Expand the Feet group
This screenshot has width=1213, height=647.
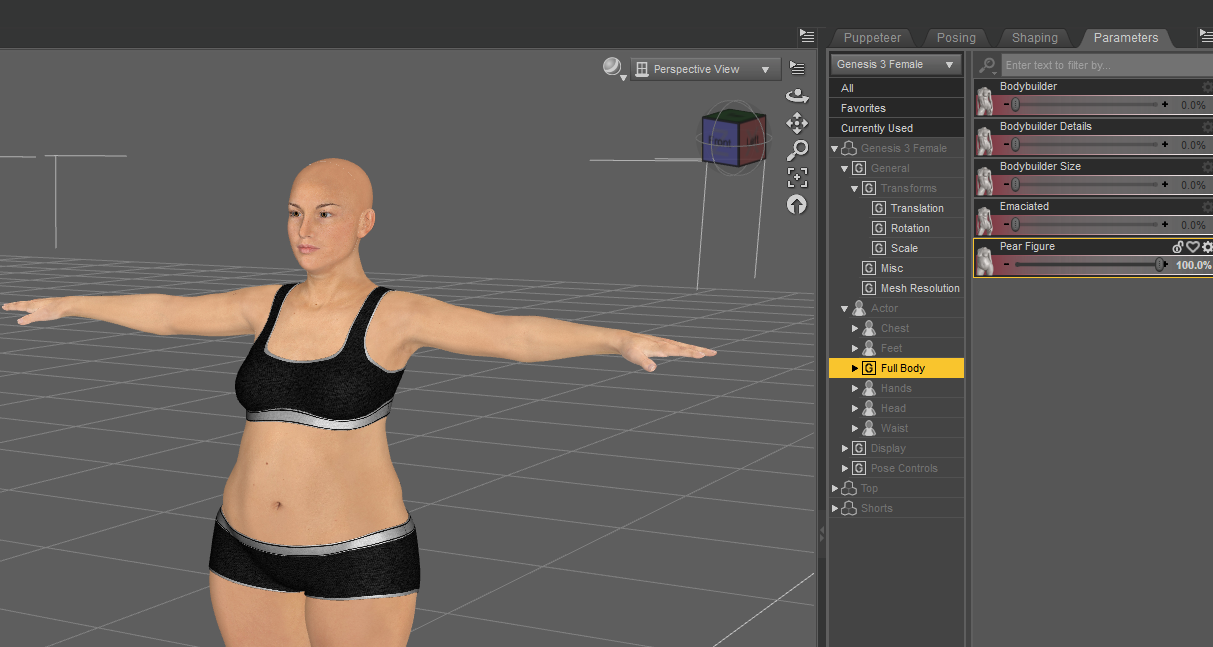click(x=855, y=348)
